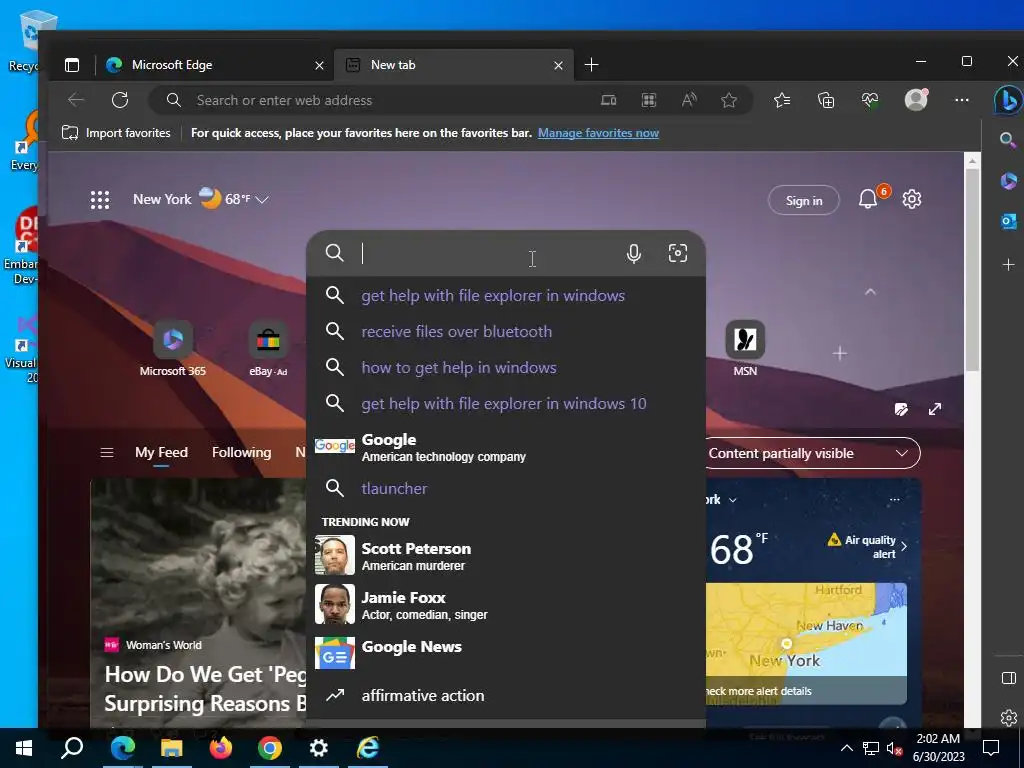The width and height of the screenshot is (1024, 768).
Task: Open Internet Explorer from the taskbar
Action: [x=368, y=748]
